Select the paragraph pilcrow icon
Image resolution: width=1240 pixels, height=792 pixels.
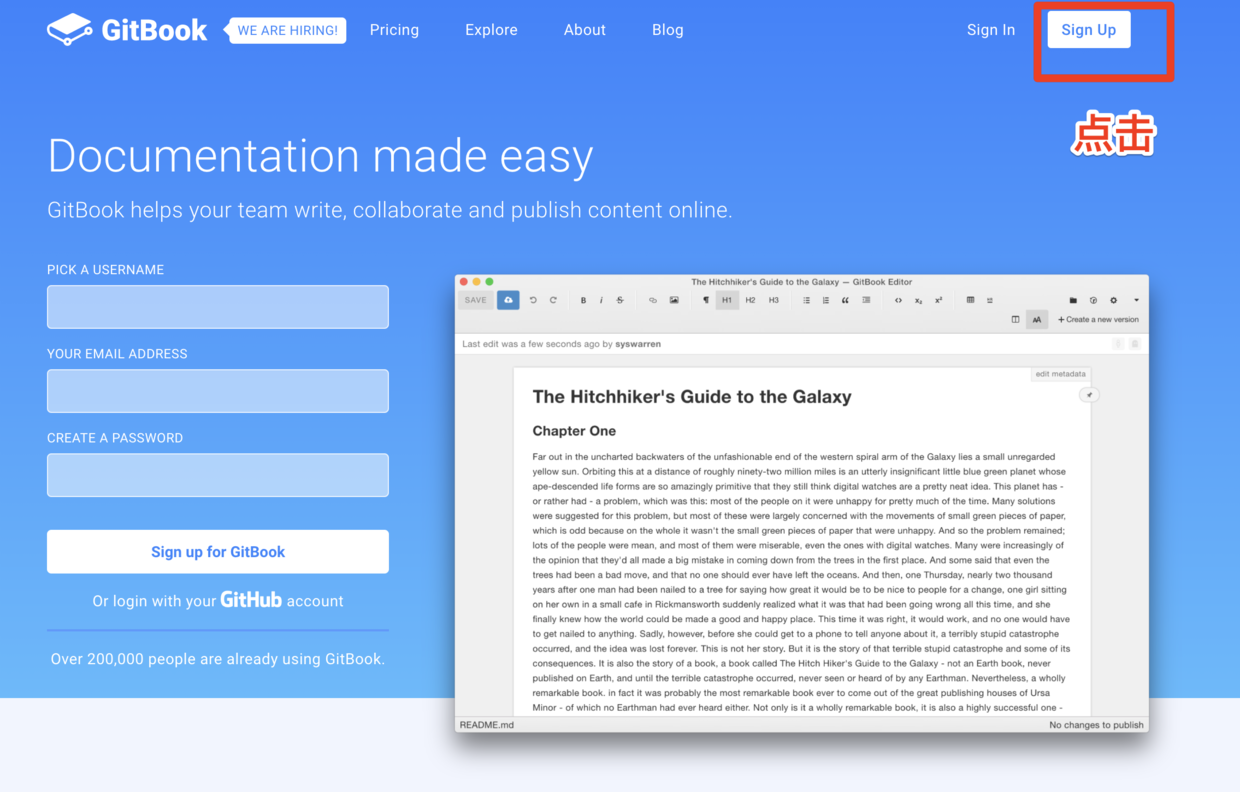click(x=706, y=300)
